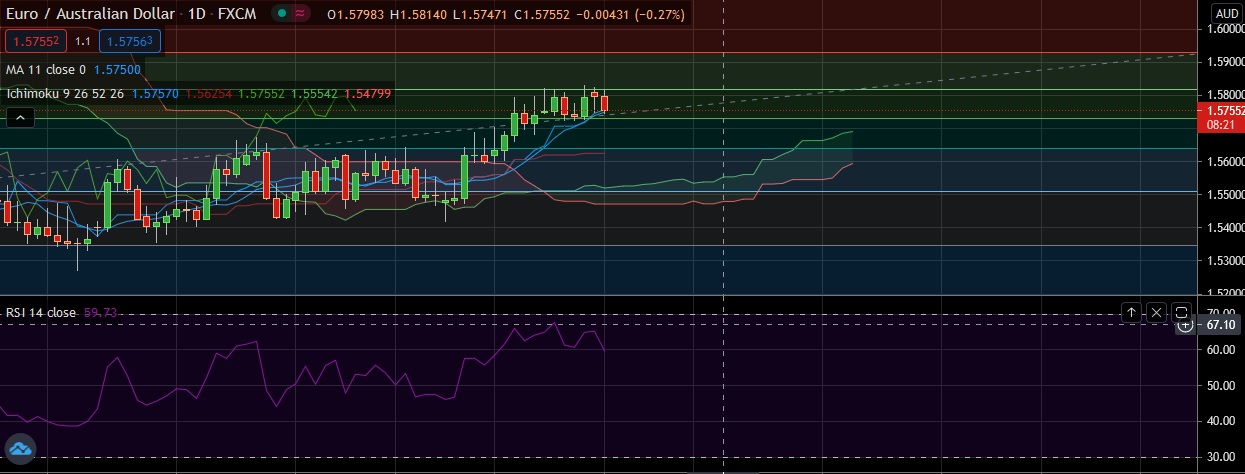
Task: Collapse the indicator legend with chevron button
Action: 21,117
